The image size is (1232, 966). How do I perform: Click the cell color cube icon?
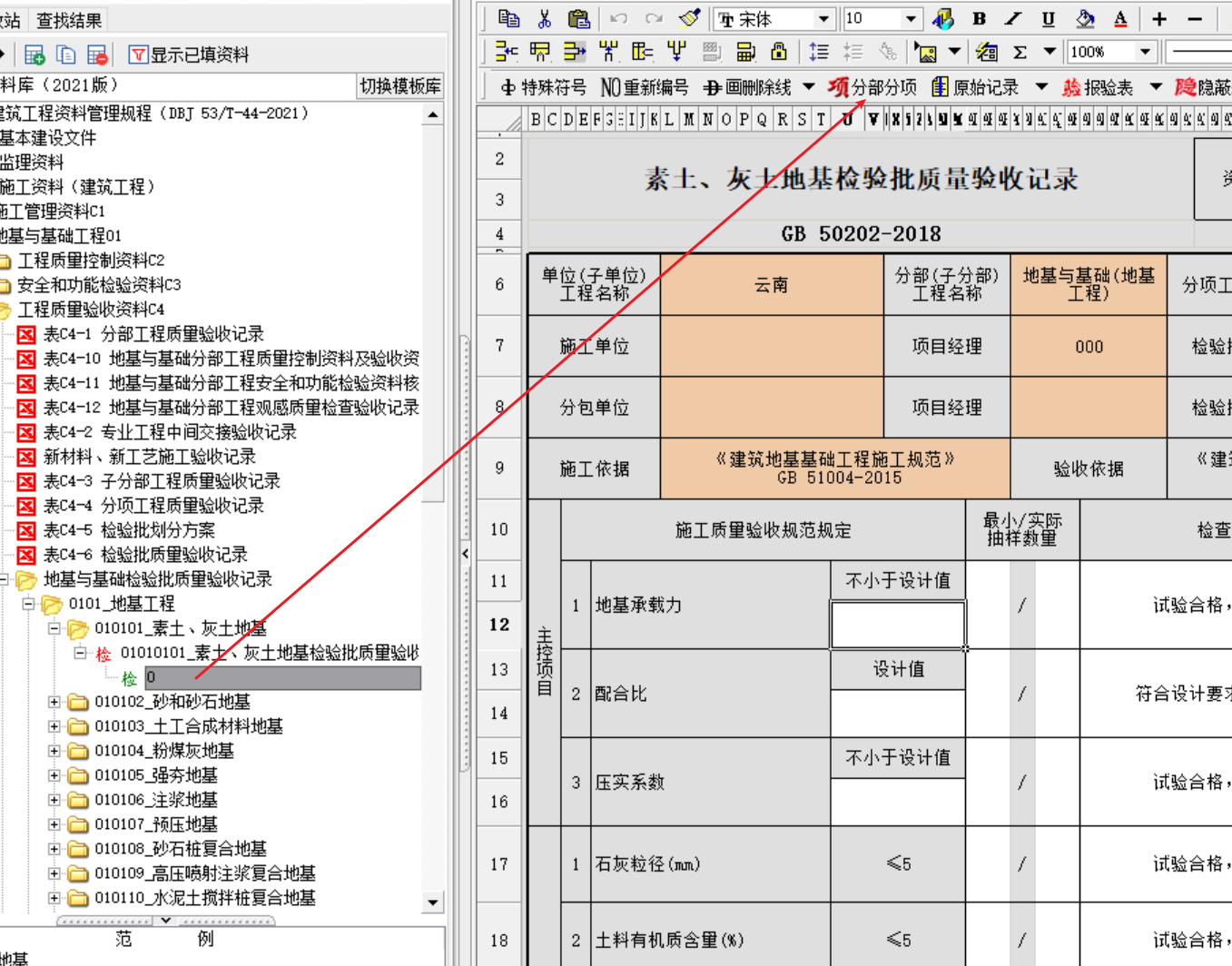(x=943, y=18)
